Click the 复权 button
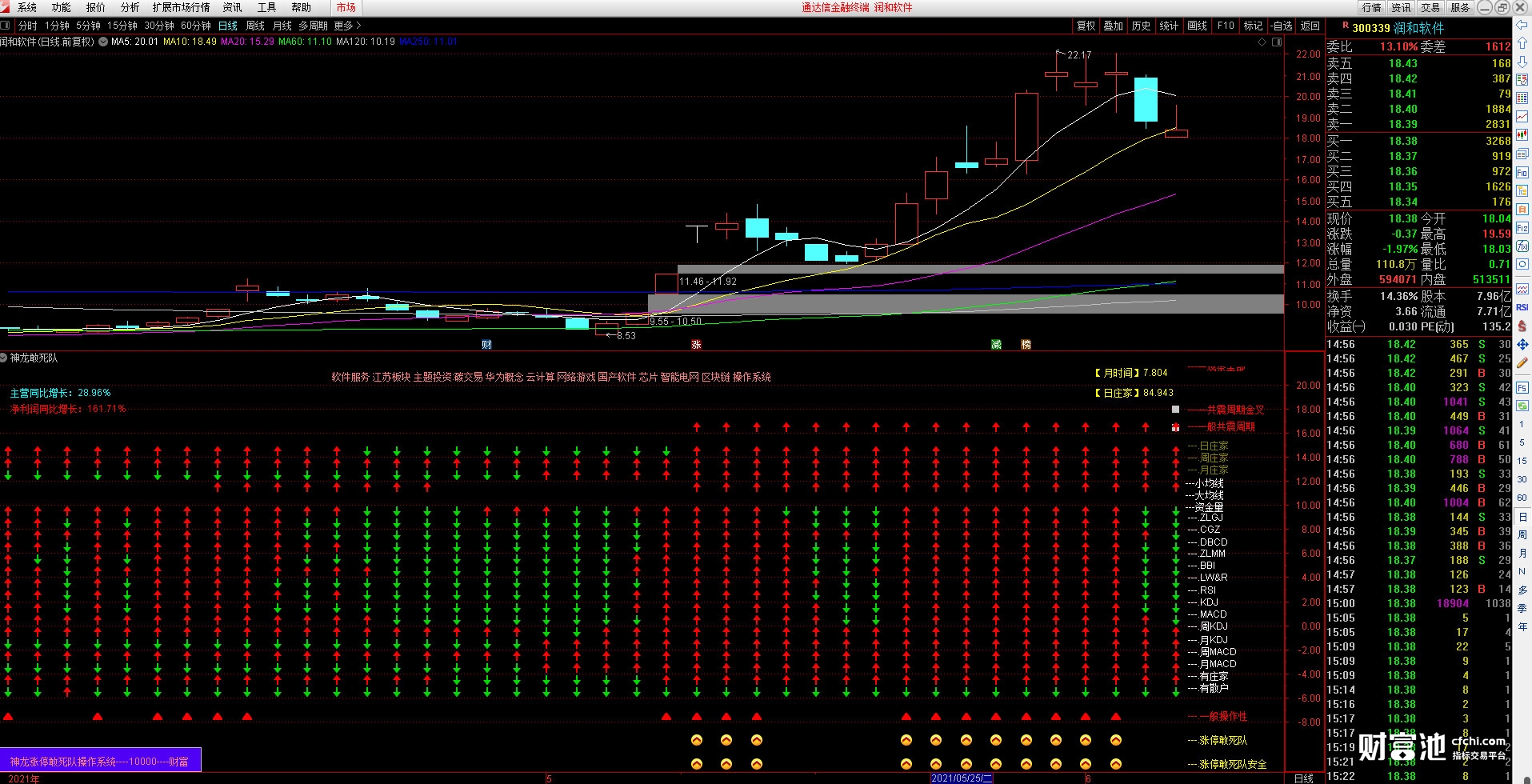This screenshot has height=784, width=1532. [x=1086, y=26]
